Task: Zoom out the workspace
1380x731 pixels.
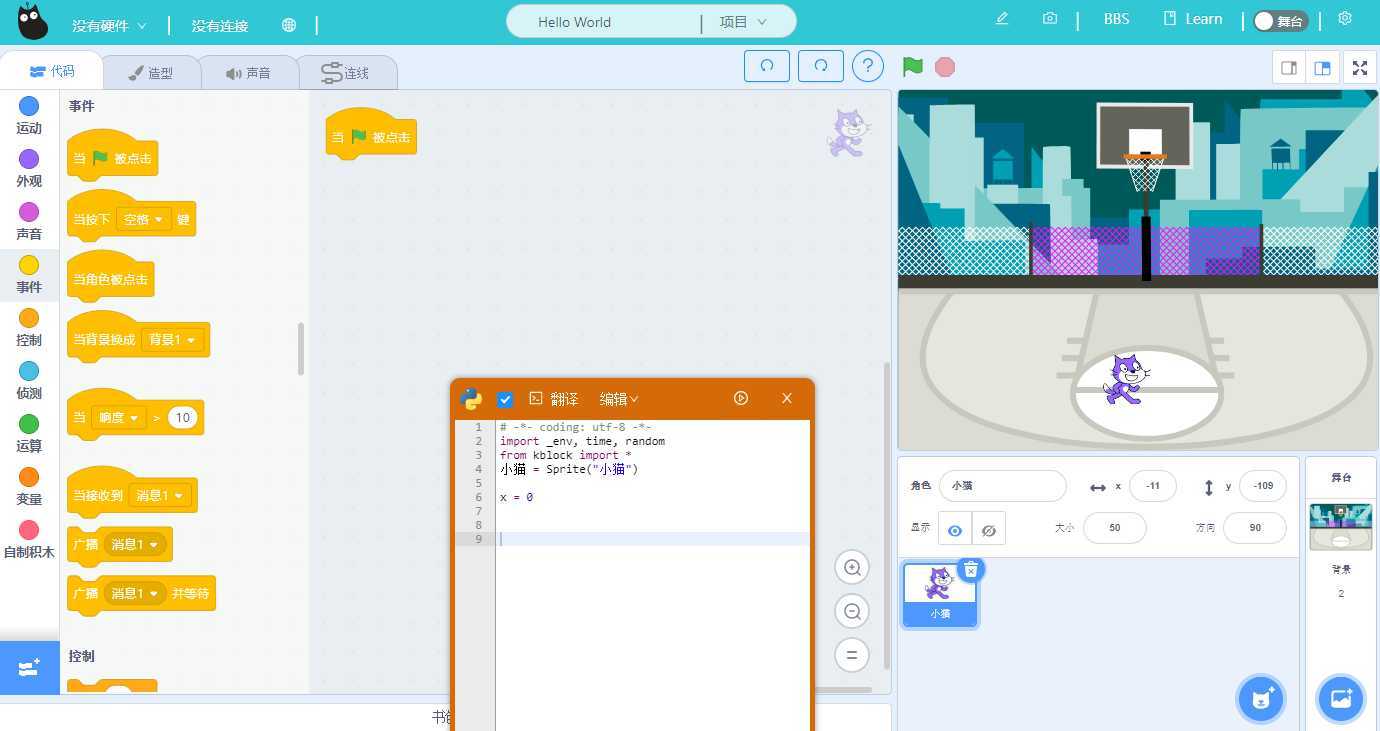Action: tap(852, 611)
